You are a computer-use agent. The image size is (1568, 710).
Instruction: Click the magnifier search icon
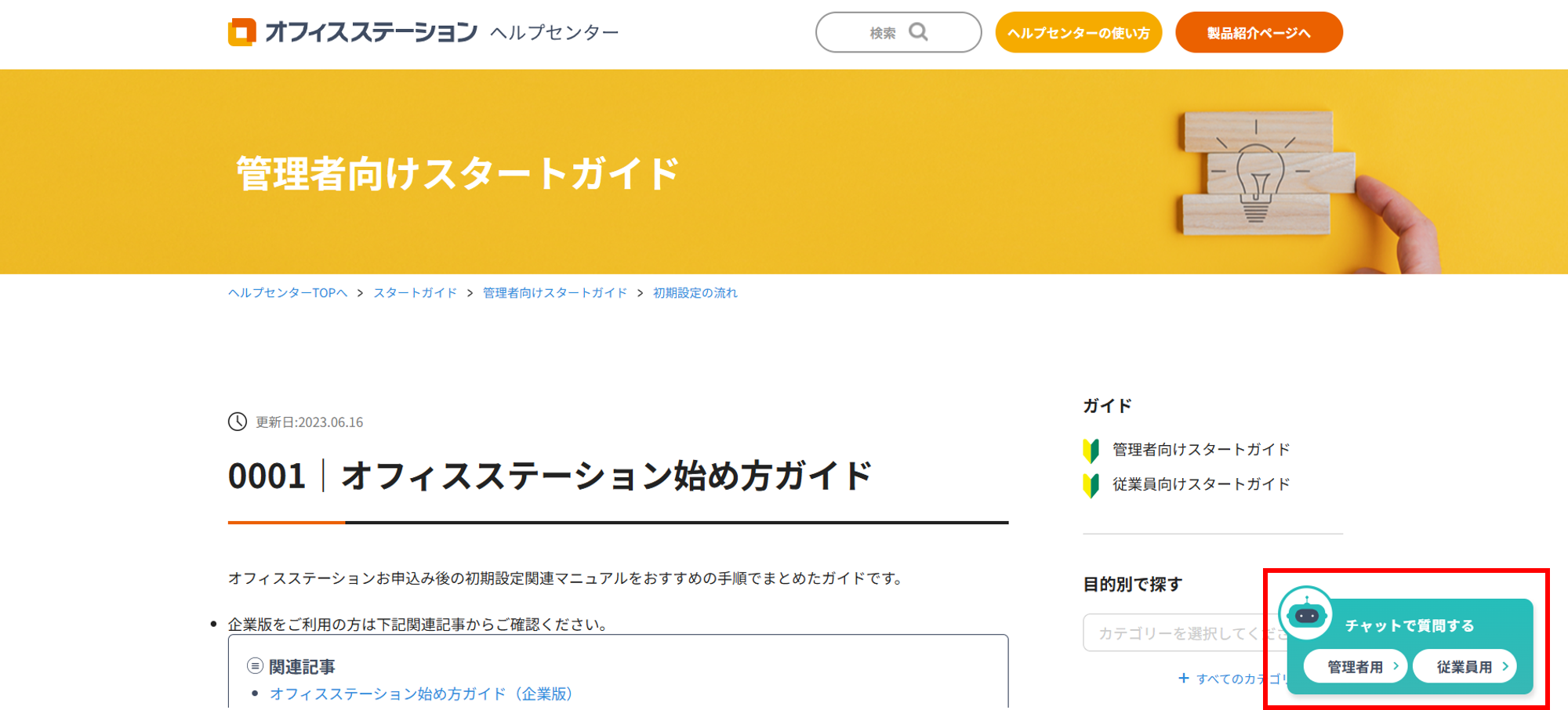(x=918, y=32)
